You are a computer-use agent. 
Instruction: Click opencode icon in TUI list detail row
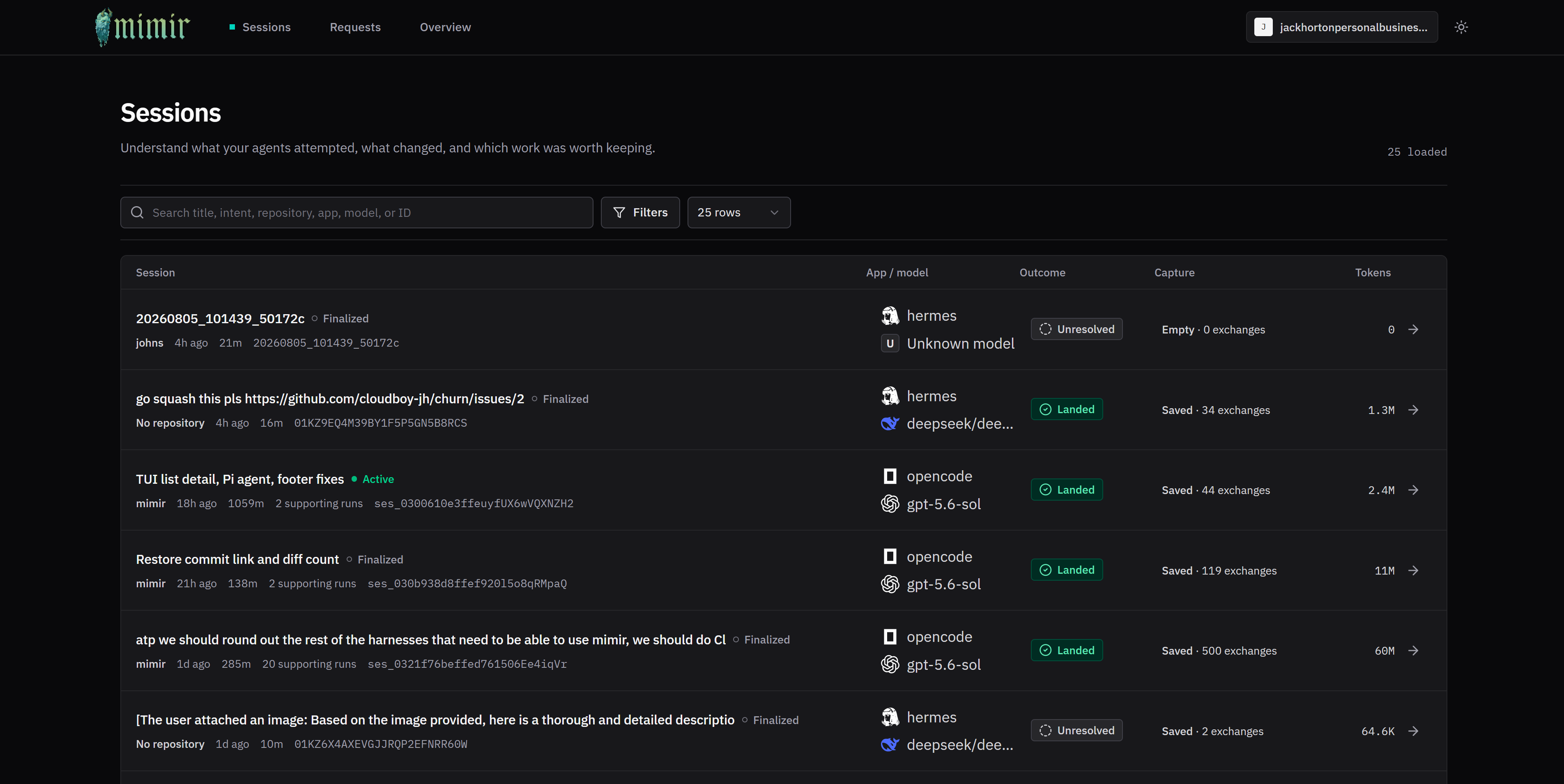point(890,476)
